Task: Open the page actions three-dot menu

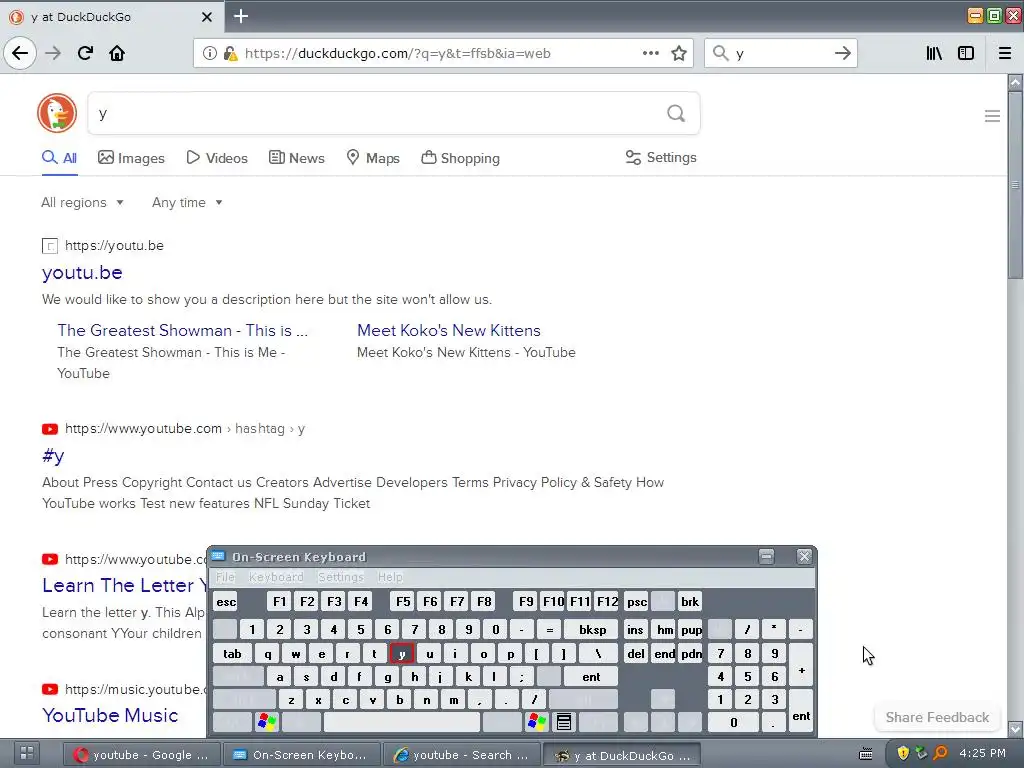Action: tap(650, 53)
